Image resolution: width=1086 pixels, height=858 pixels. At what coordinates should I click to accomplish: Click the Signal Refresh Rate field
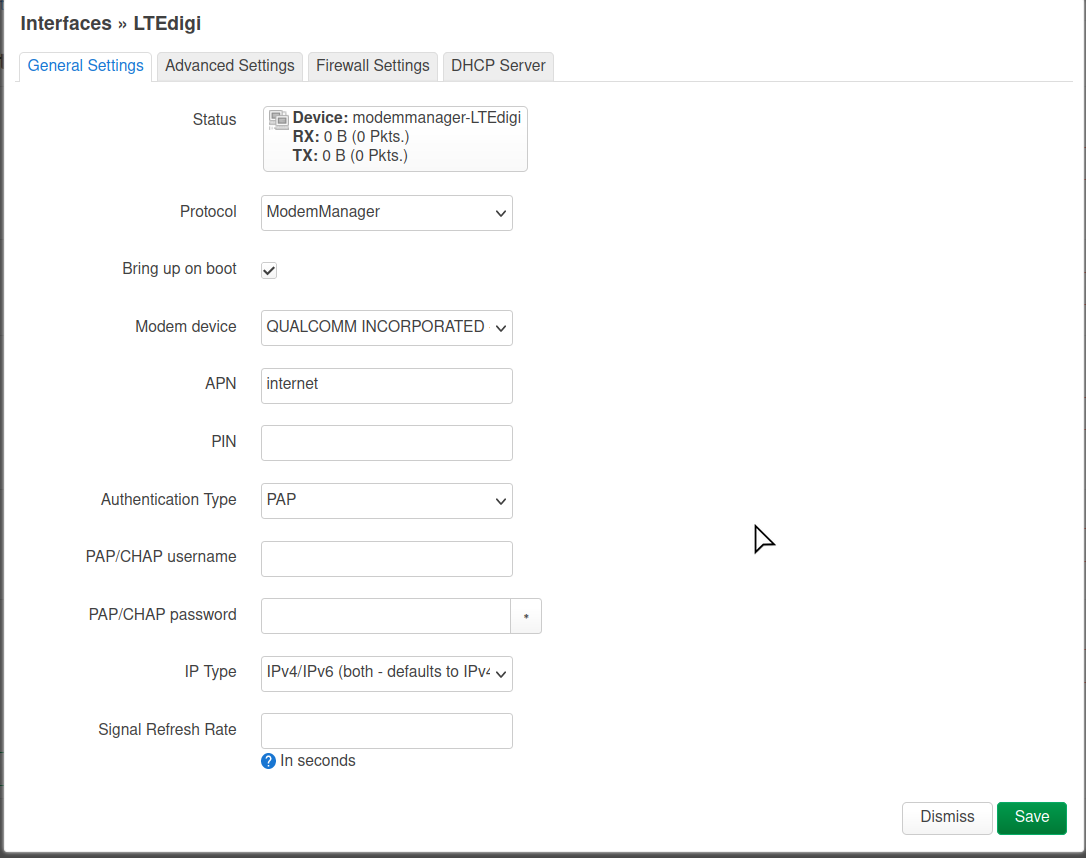click(386, 731)
